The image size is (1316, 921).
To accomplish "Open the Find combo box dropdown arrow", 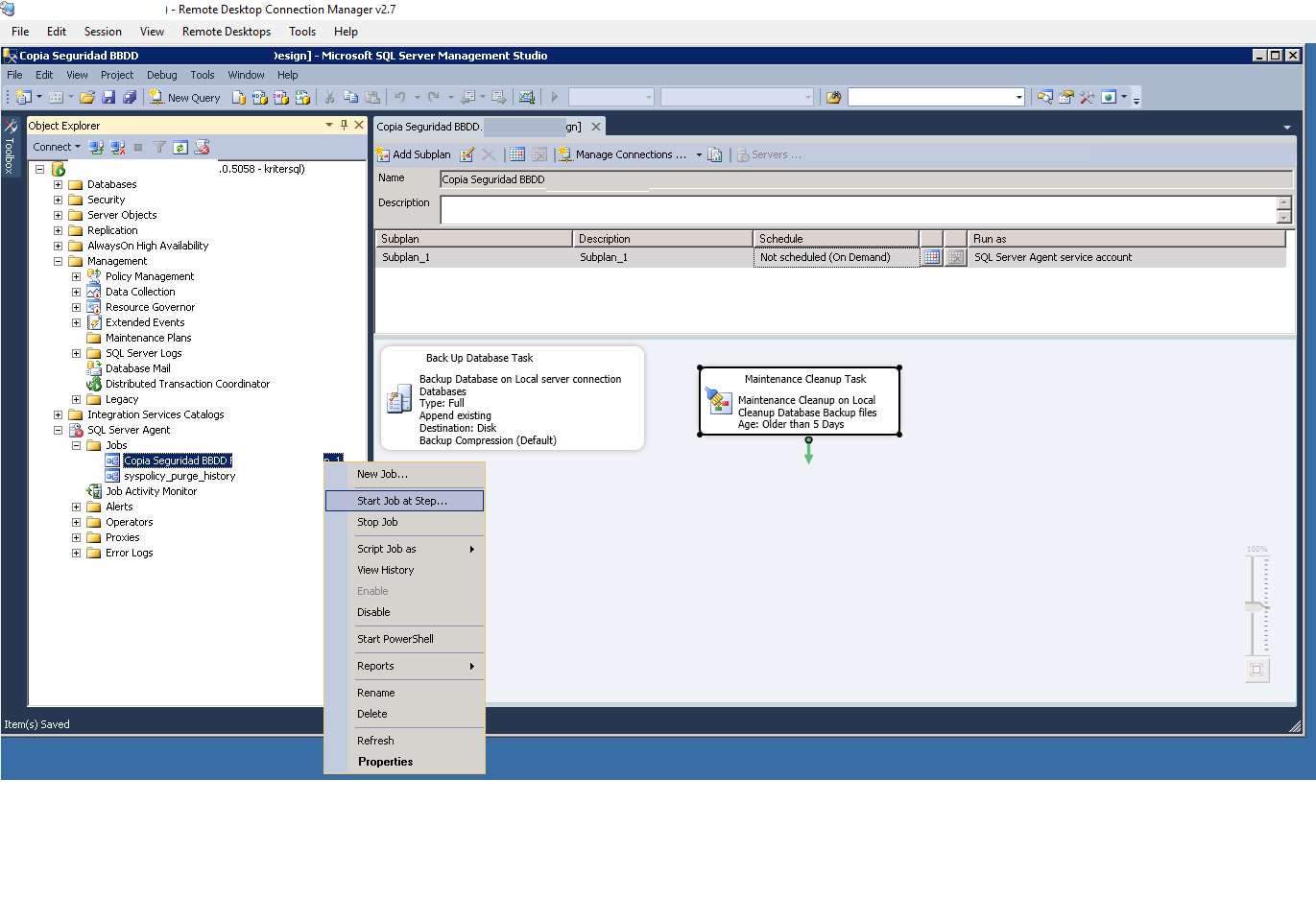I will (x=1018, y=97).
